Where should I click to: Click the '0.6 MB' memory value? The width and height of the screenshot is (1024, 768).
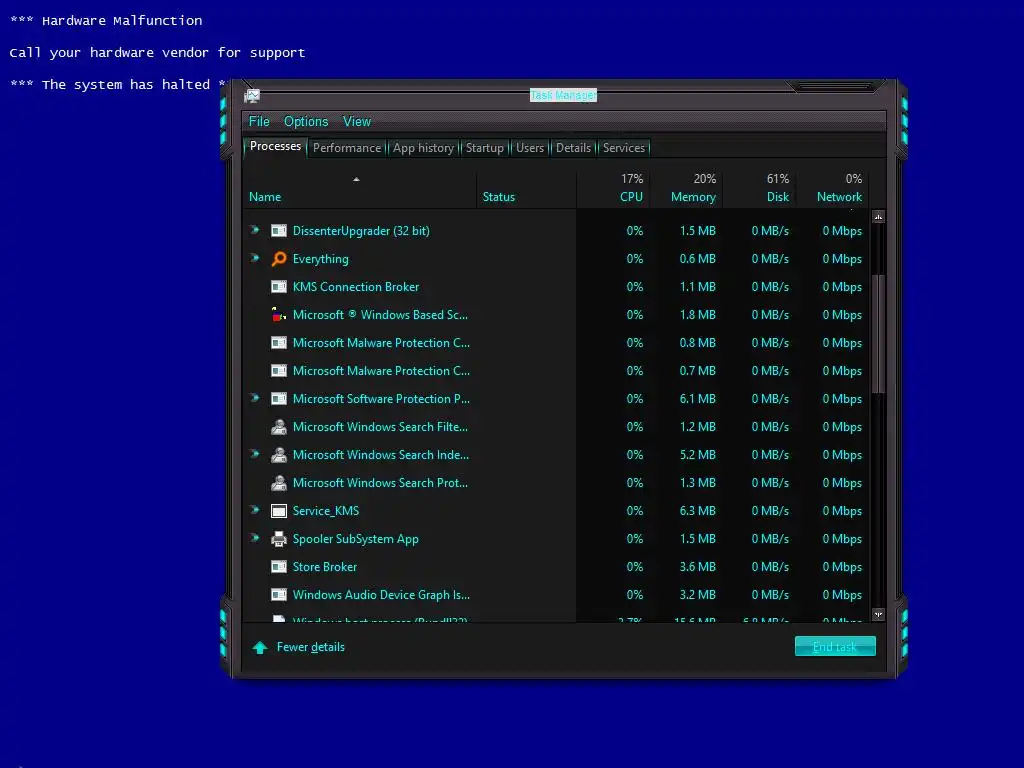pos(697,259)
